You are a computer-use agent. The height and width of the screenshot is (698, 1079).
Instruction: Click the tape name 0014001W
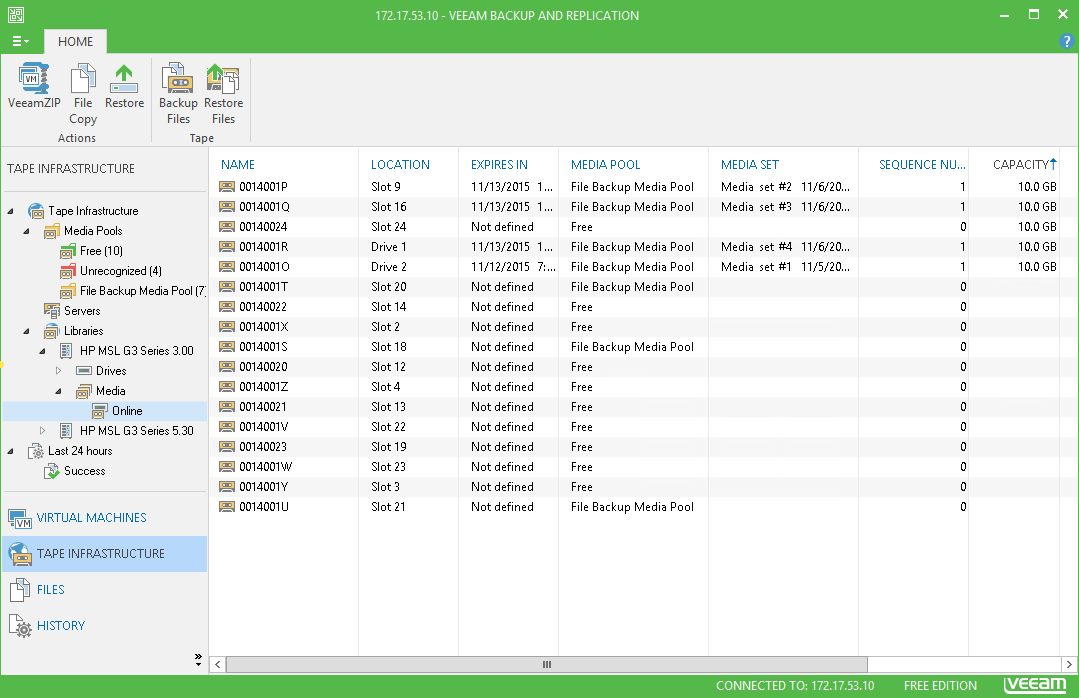click(x=266, y=467)
